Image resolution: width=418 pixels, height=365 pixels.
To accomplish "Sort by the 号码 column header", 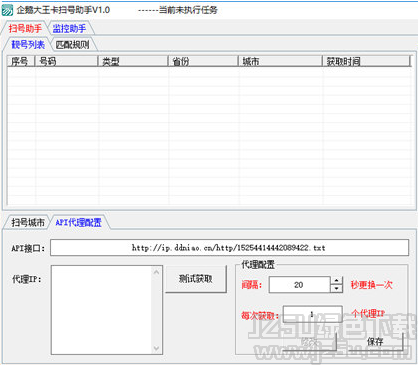I will 66,61.
